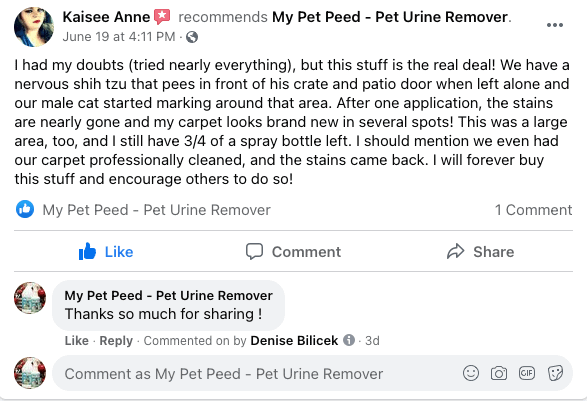Click the emoji smiley icon in comment box
The width and height of the screenshot is (587, 401).
pyautogui.click(x=471, y=373)
